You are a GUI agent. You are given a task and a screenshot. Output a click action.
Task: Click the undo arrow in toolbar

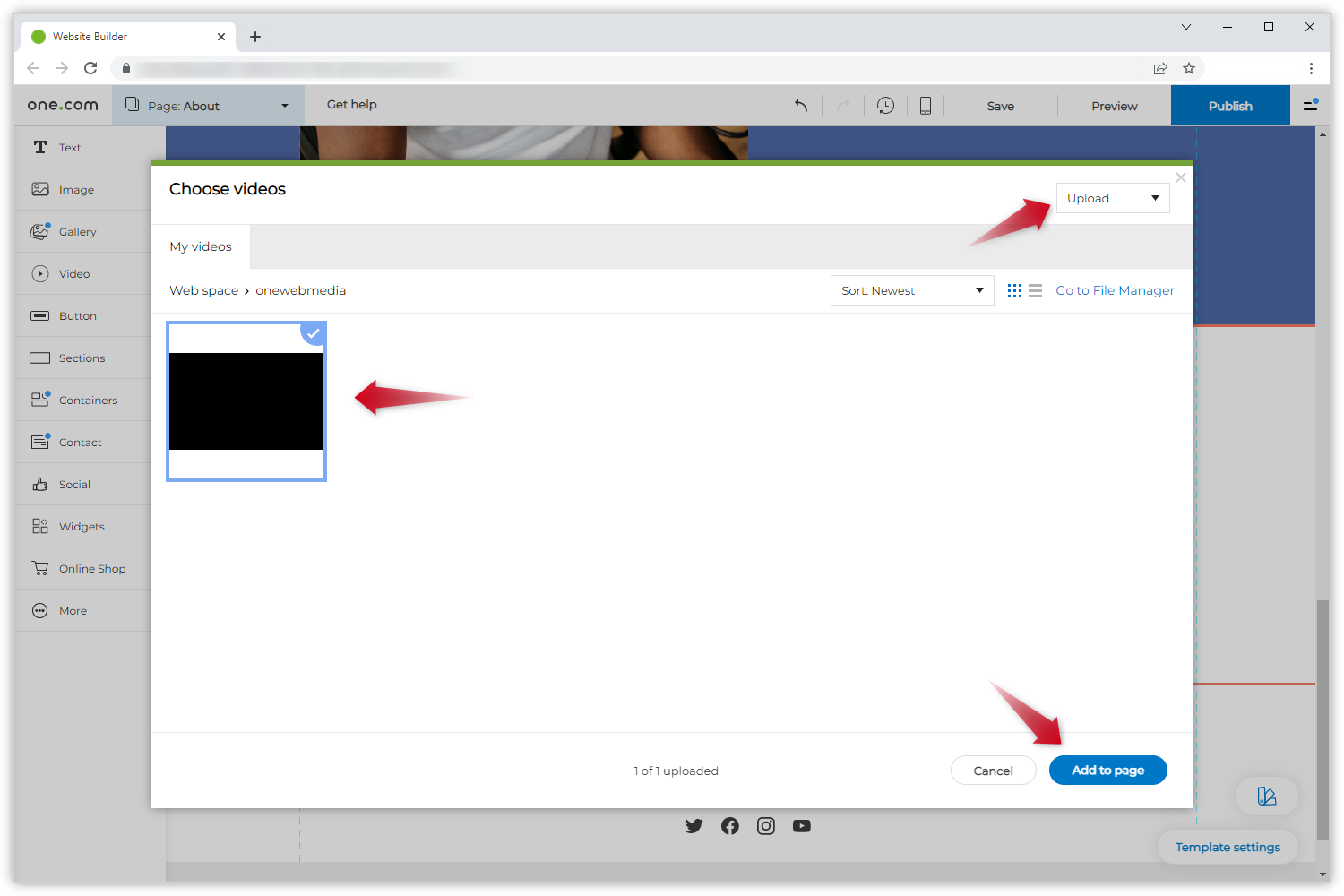[x=801, y=106]
